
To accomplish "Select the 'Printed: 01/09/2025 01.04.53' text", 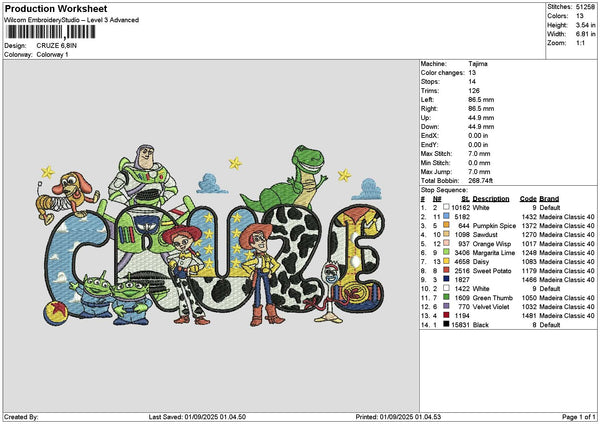I will tap(398, 417).
